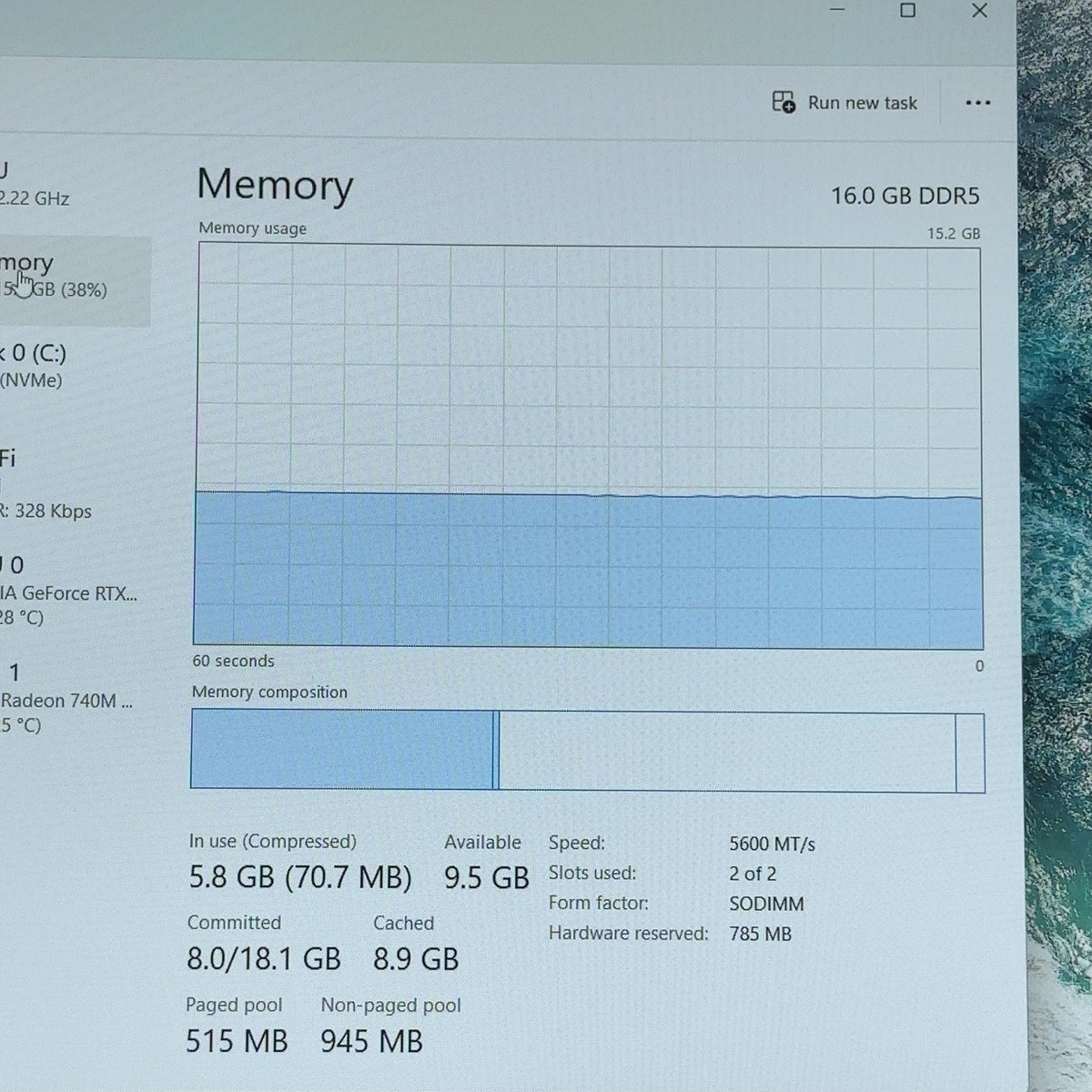This screenshot has height=1092, width=1092.
Task: Open the Wi-Fi performance sidebar item
Action: [73, 482]
